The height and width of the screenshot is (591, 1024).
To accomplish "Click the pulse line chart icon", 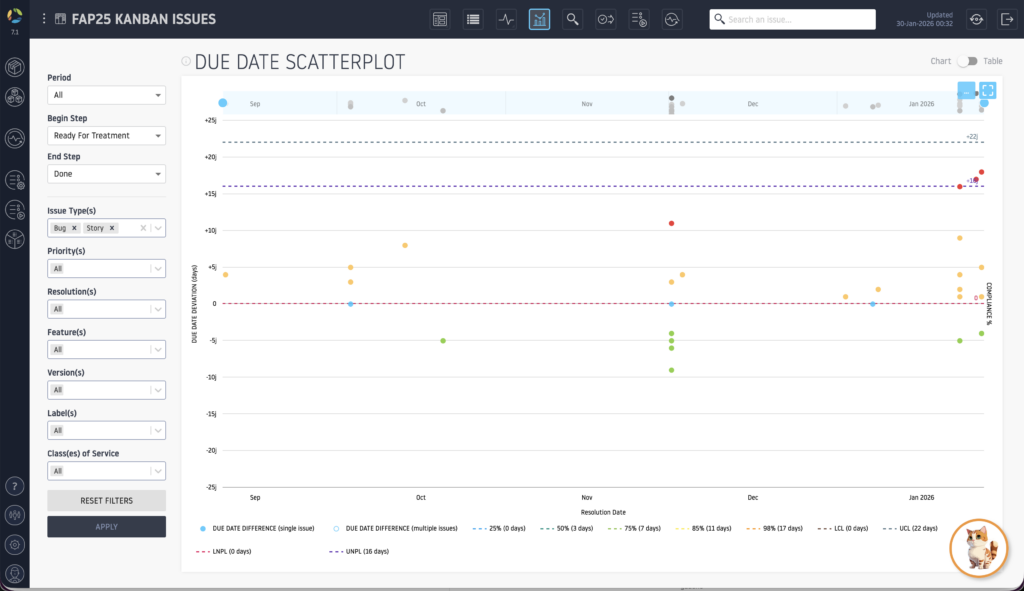I will coord(506,19).
